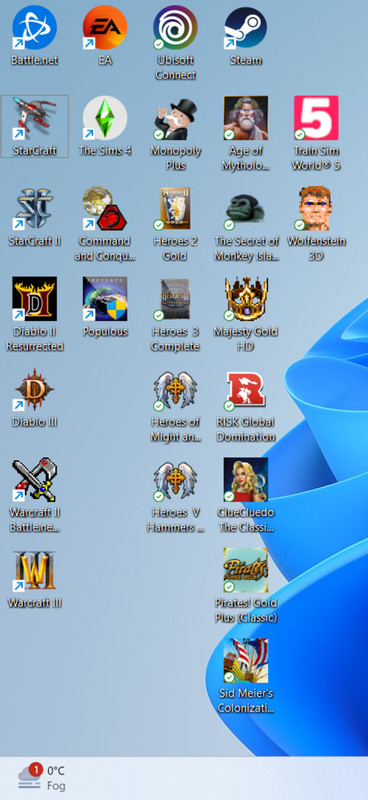Image resolution: width=368 pixels, height=800 pixels.
Task: Select the Heroes of Might and Magic icon
Action: 175,390
